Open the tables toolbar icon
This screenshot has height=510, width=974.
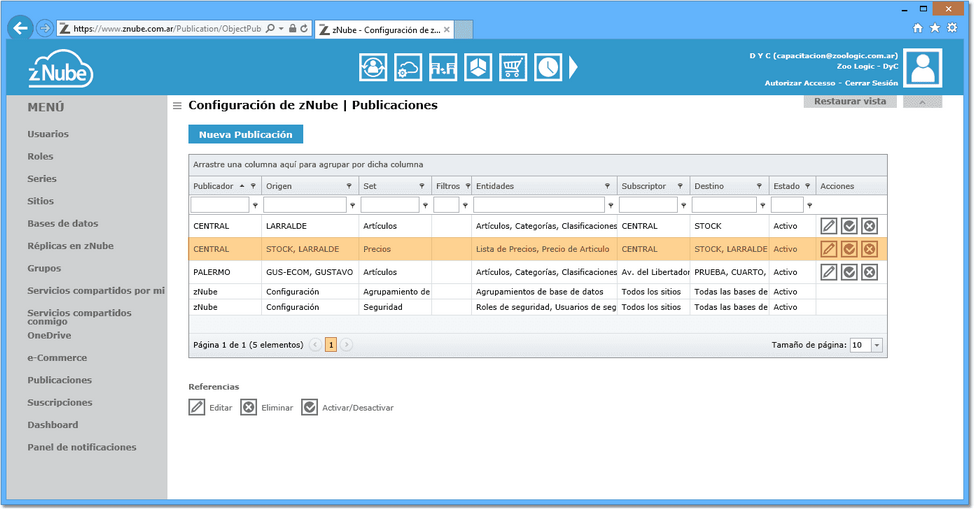pos(443,67)
